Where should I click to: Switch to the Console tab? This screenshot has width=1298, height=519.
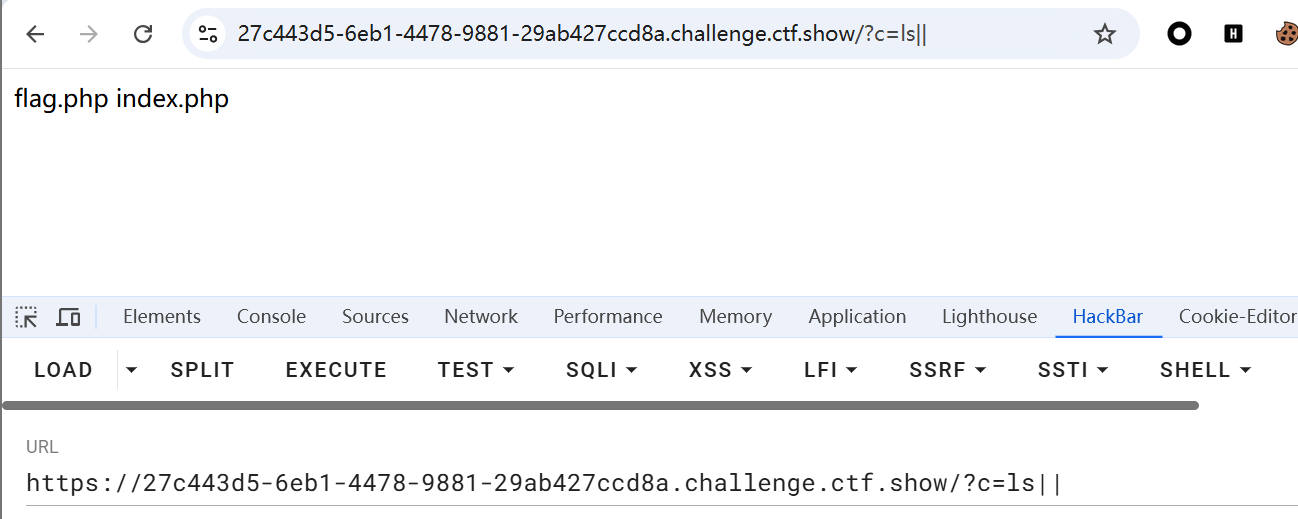coord(271,317)
